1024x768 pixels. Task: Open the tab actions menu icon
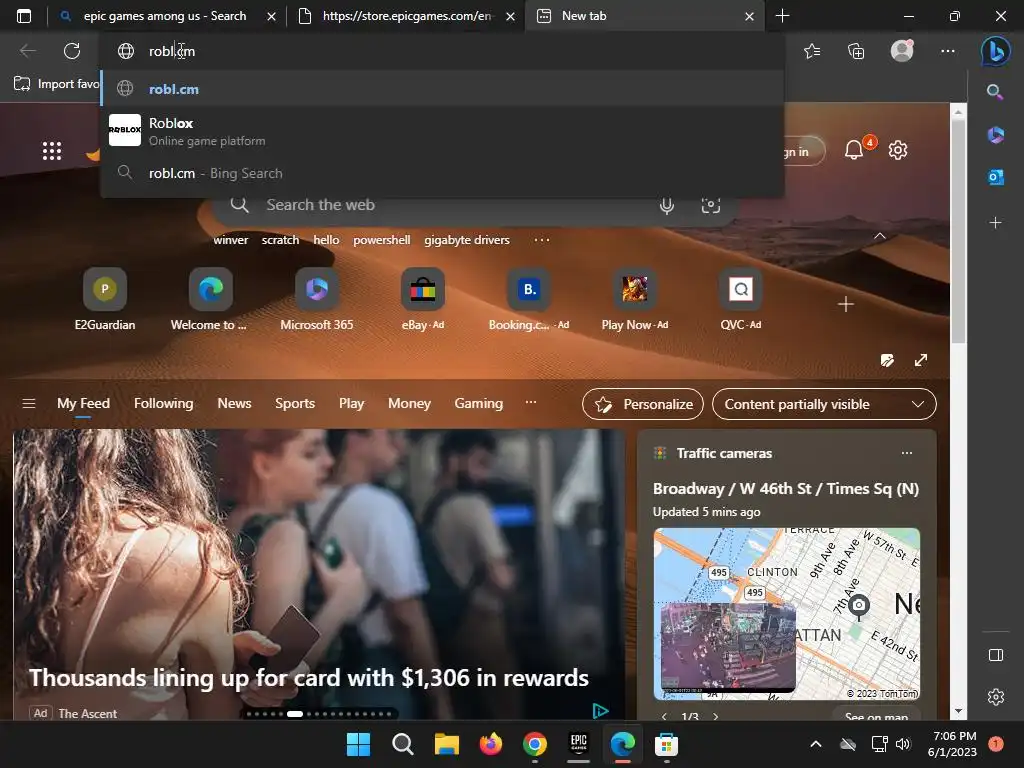[24, 16]
